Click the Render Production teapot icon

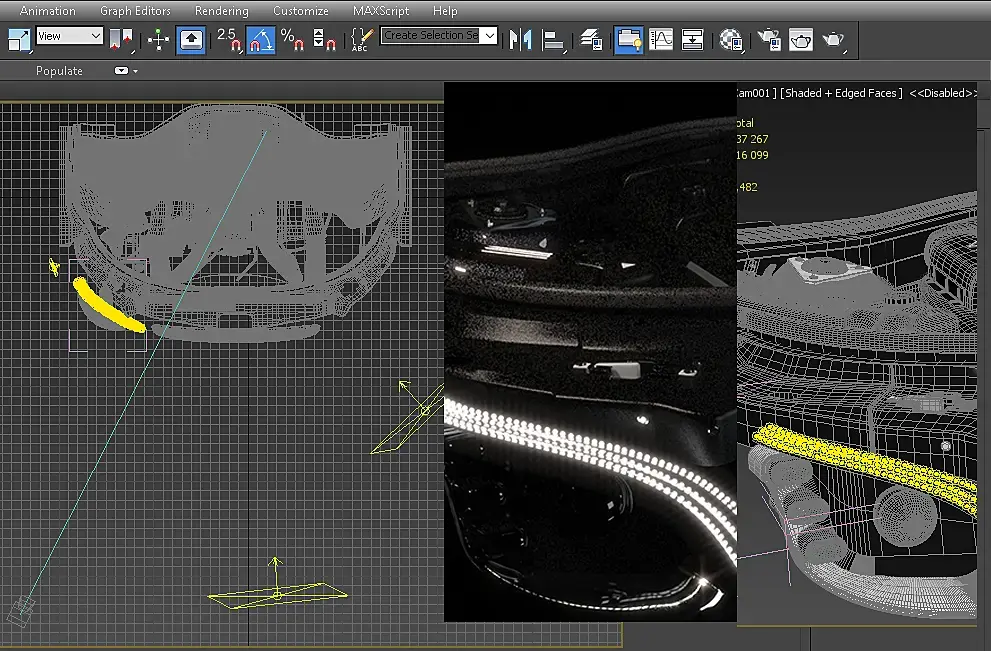833,40
